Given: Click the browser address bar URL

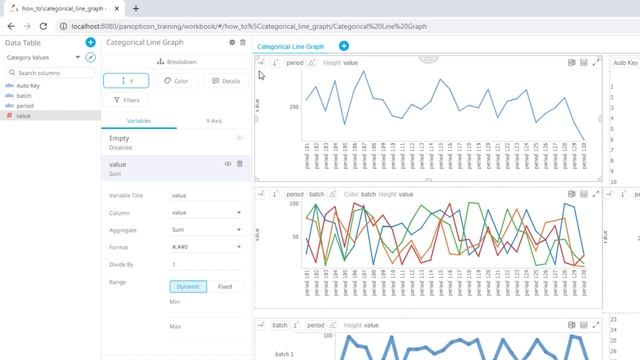Looking at the screenshot, I should tap(249, 26).
